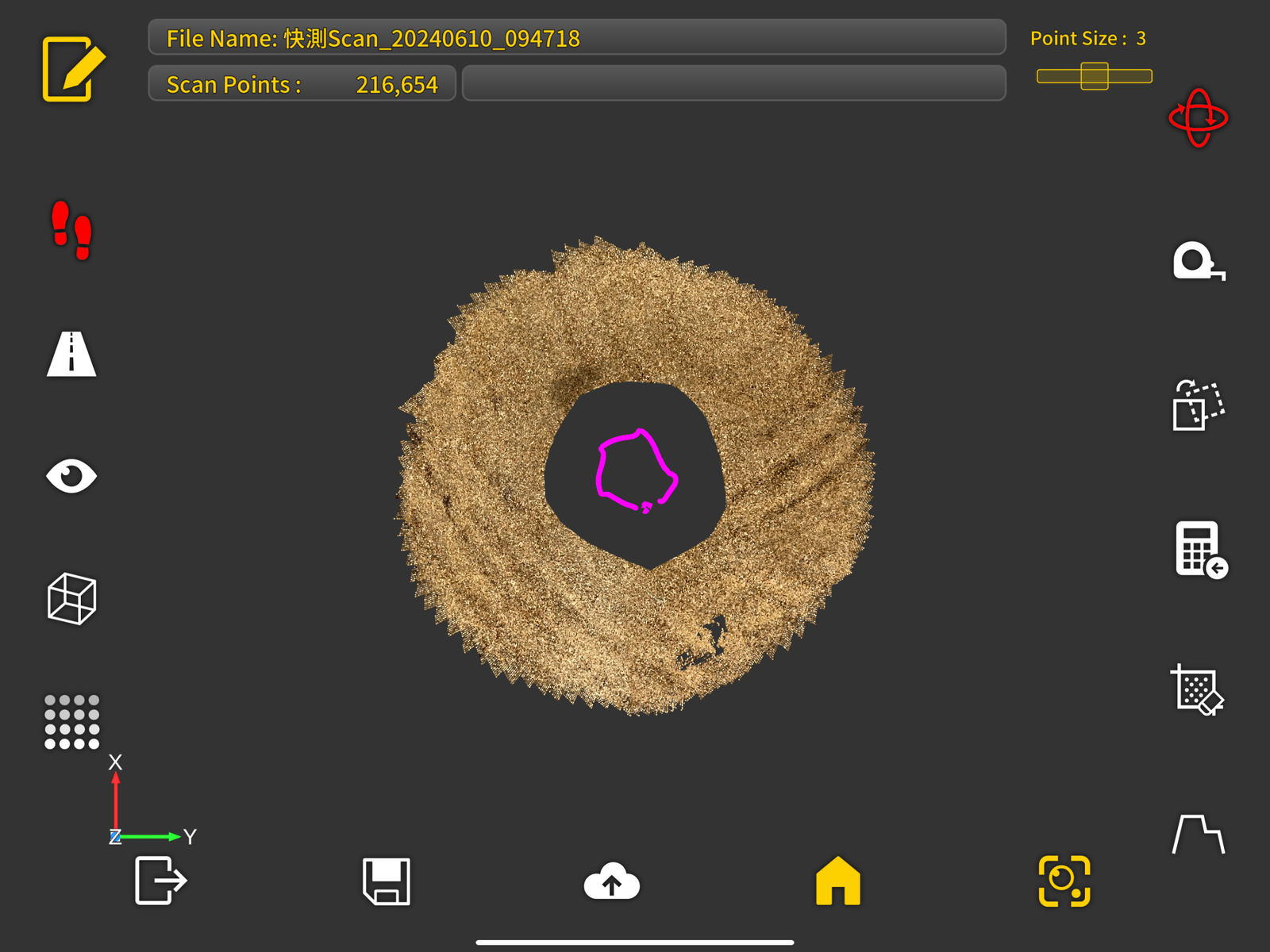
Task: Upload scan to cloud
Action: point(611,881)
